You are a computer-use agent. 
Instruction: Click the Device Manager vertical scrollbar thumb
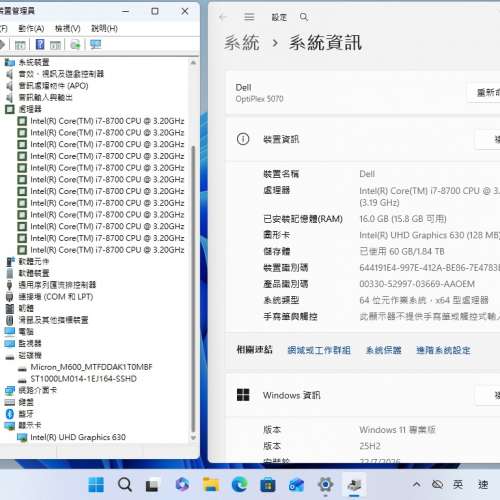(x=193, y=289)
